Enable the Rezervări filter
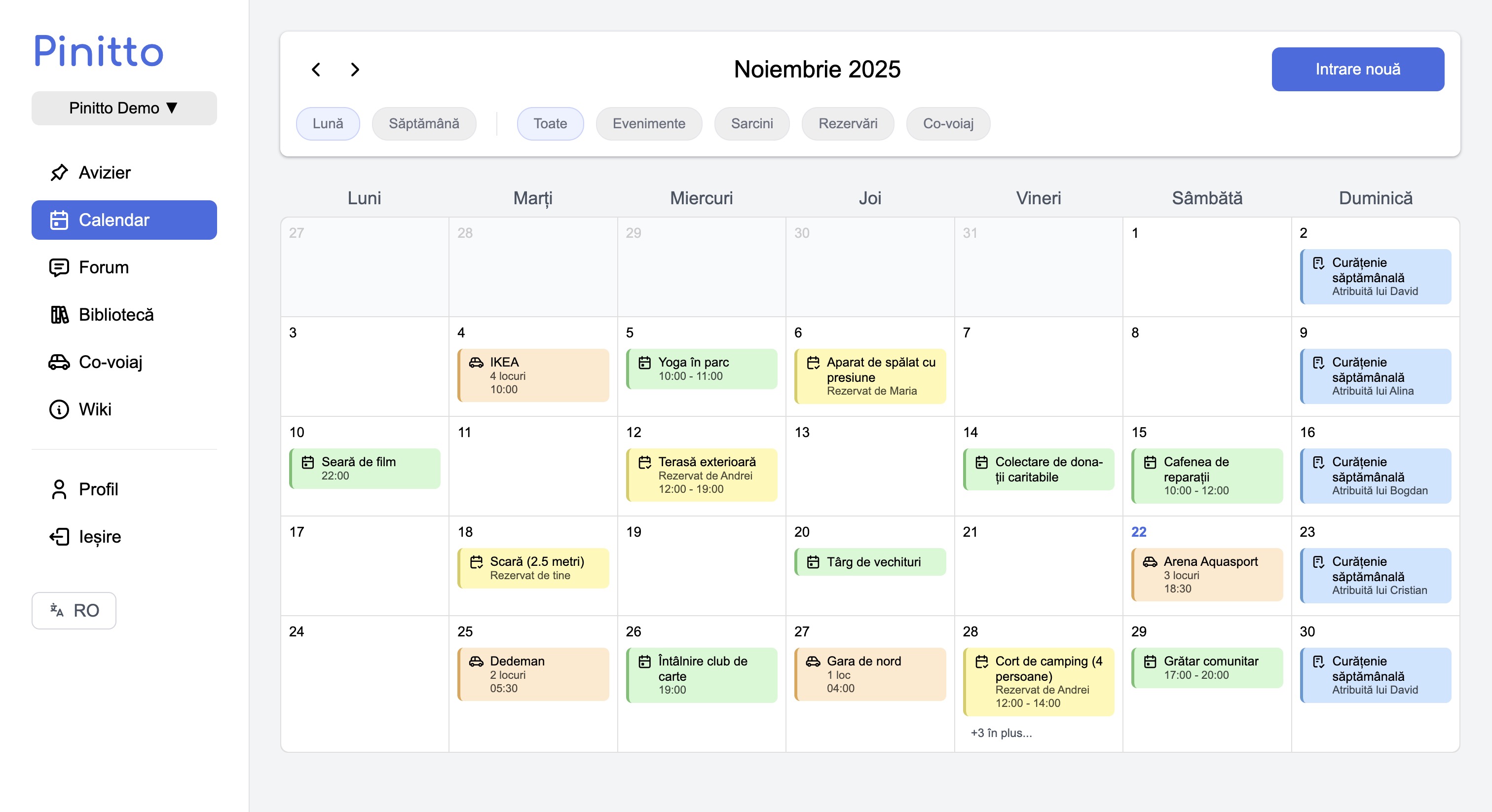This screenshot has height=812, width=1492. click(x=847, y=123)
